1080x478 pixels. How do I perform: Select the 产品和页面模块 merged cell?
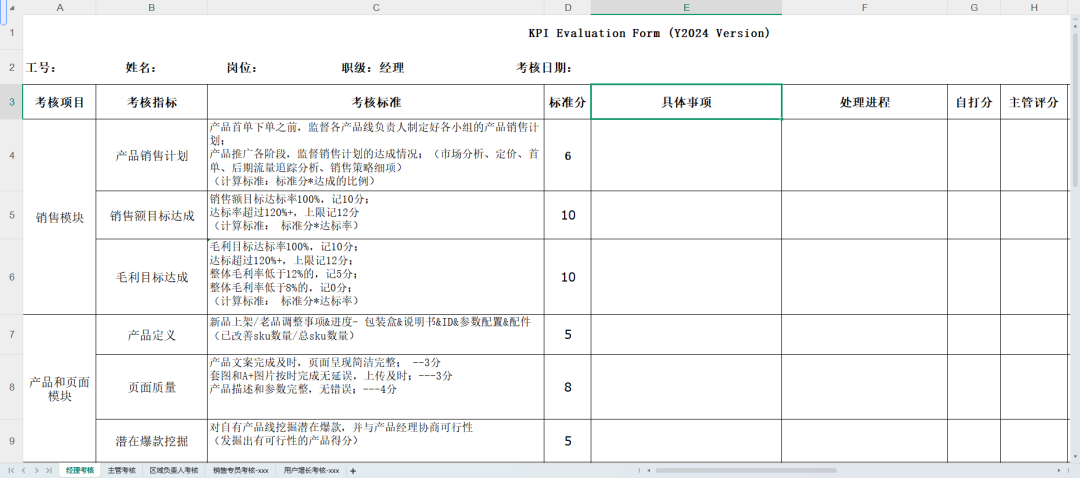pos(59,388)
